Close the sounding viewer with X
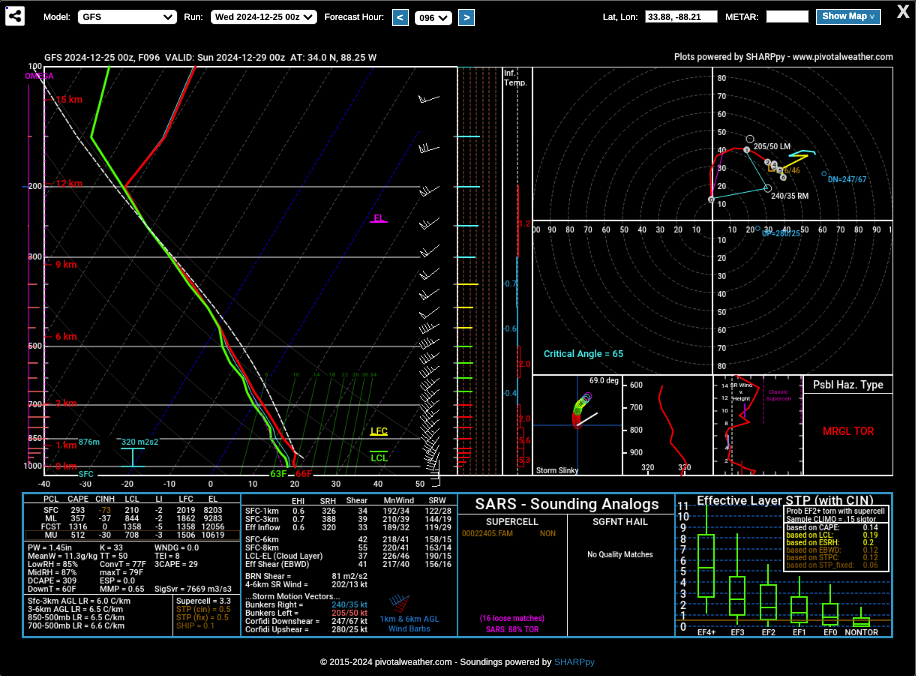 902,14
